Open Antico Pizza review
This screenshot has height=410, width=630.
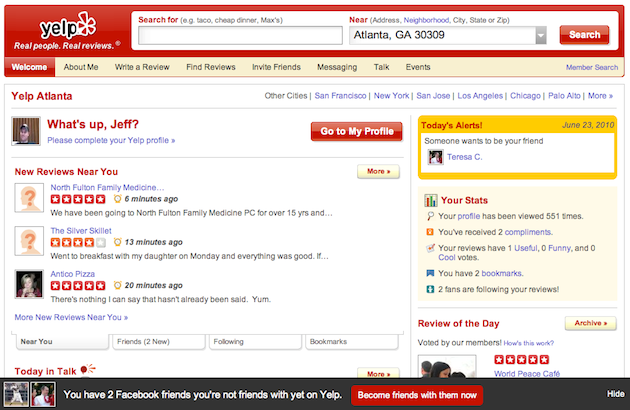coord(73,274)
